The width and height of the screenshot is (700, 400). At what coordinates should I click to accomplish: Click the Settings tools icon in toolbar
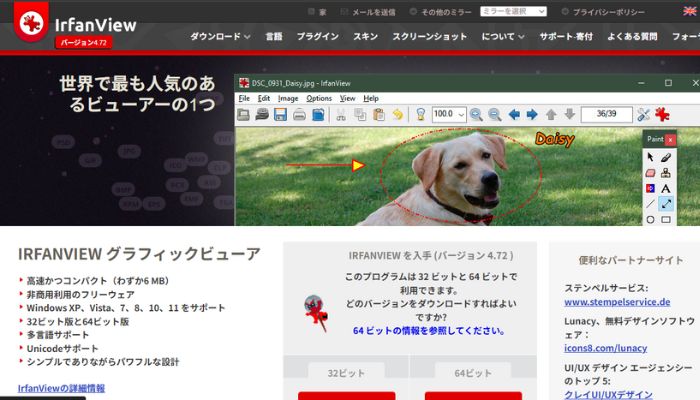click(643, 115)
